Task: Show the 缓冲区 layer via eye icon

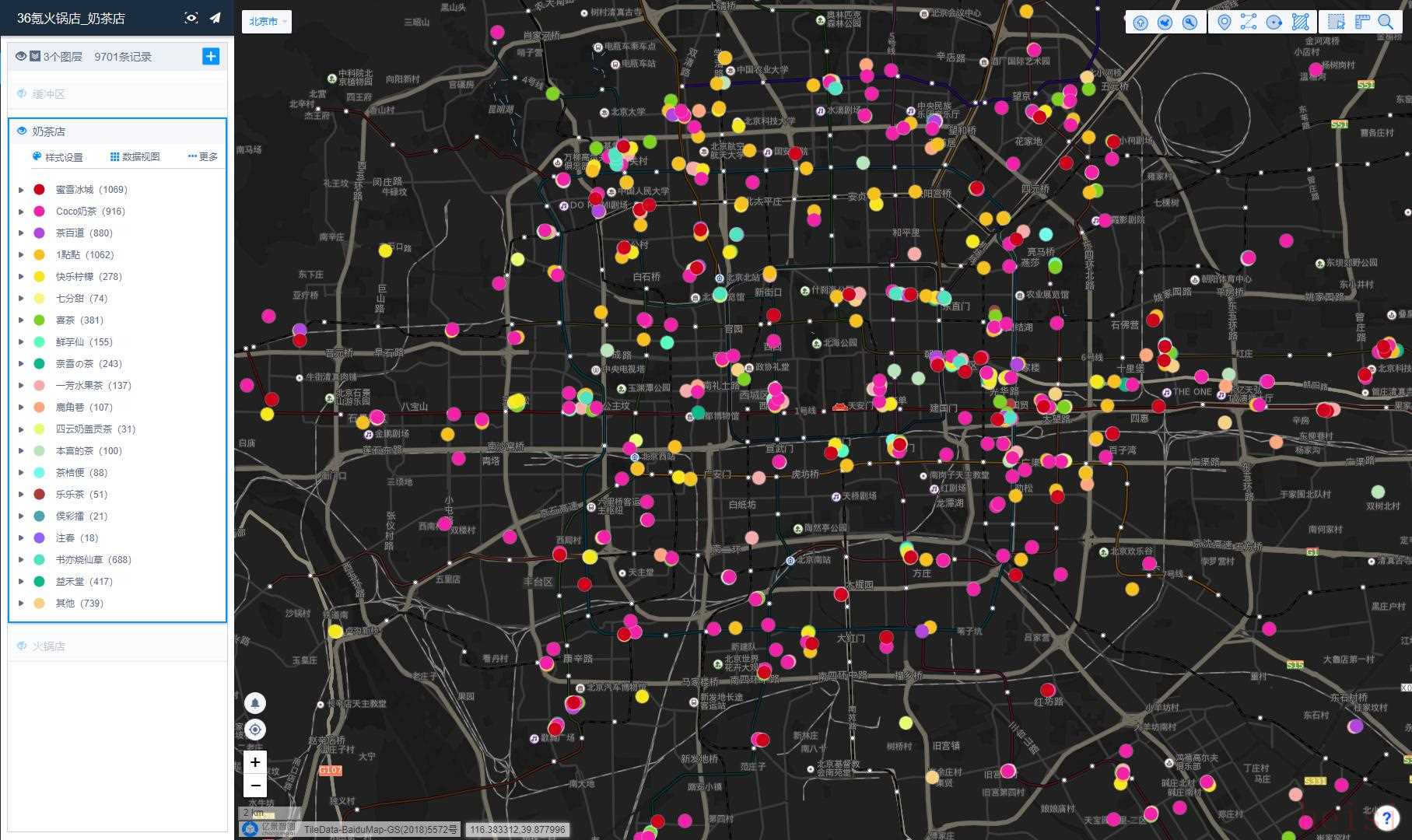Action: coord(22,94)
